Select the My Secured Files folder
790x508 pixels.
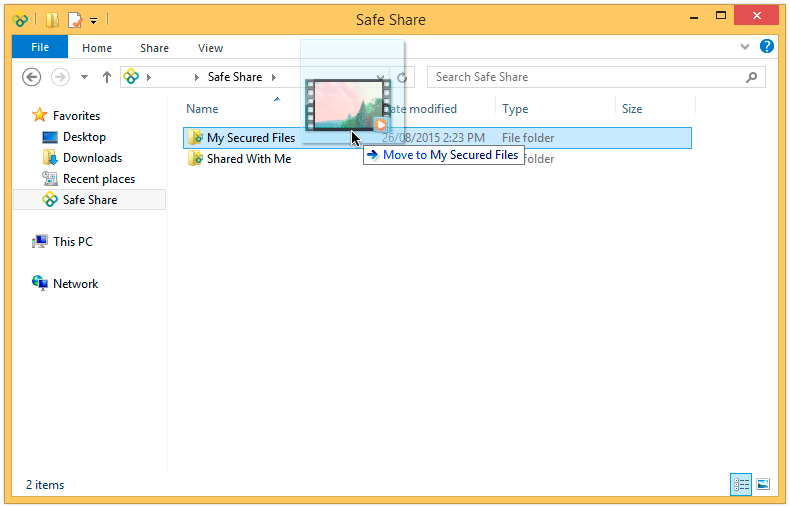(x=437, y=138)
